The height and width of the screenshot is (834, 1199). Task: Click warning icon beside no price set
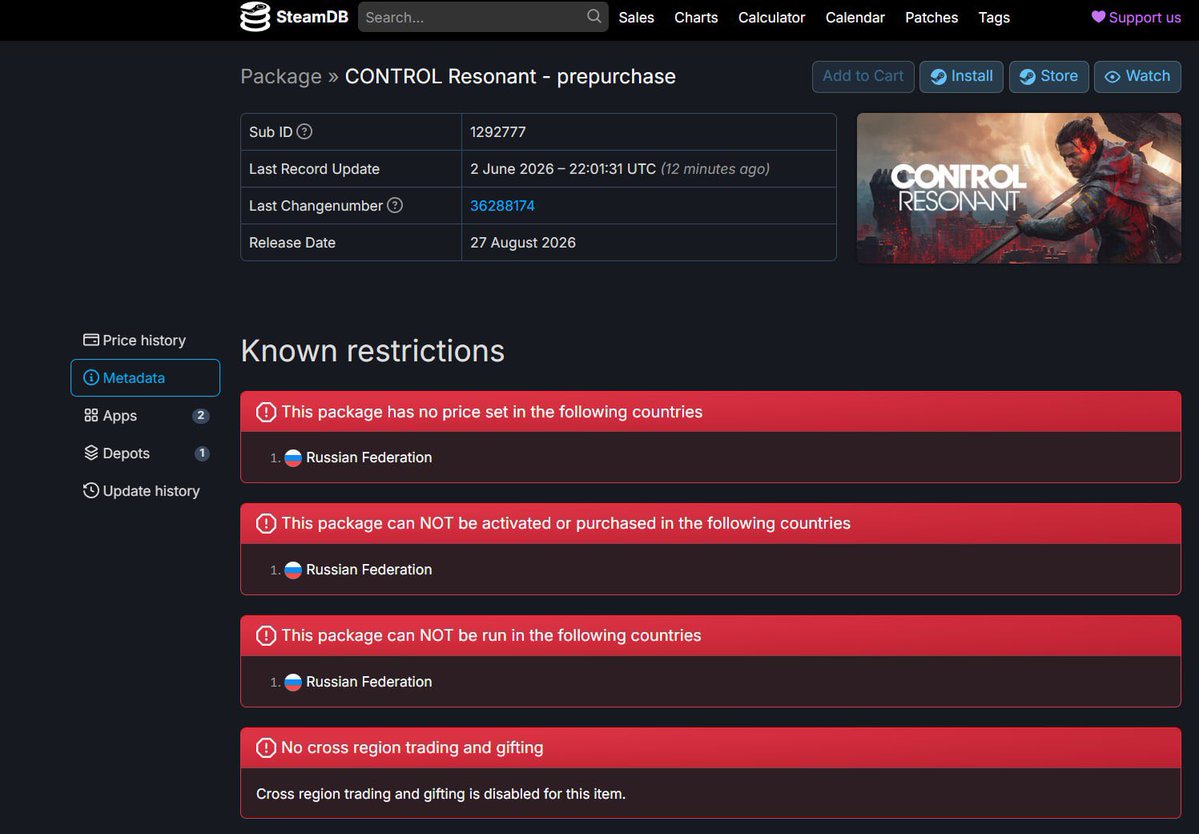(x=266, y=412)
